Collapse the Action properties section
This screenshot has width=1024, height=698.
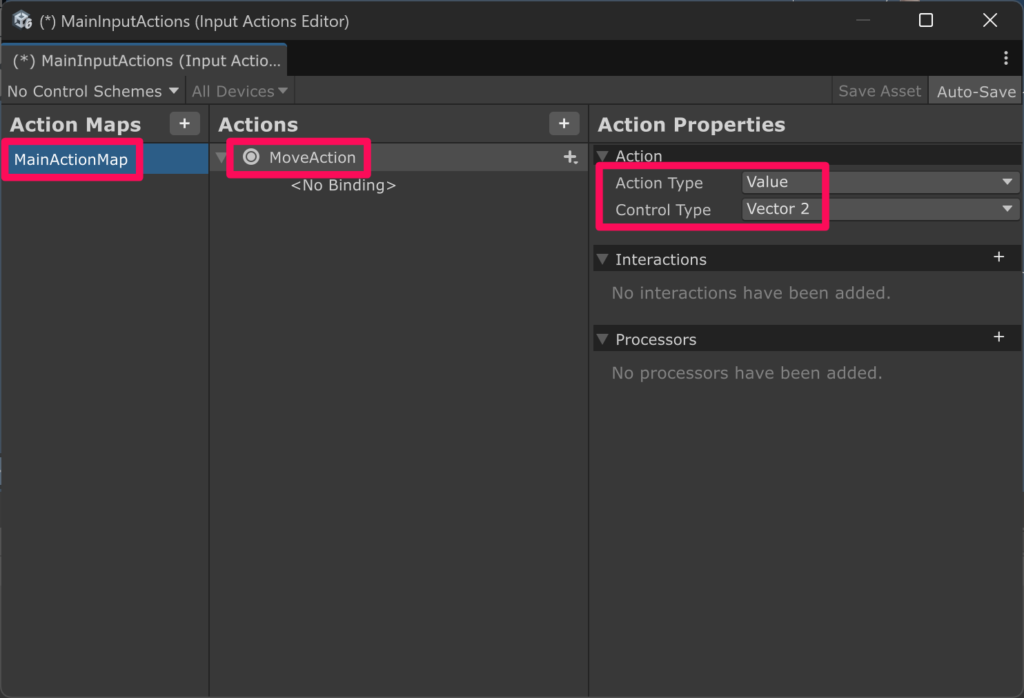tap(602, 156)
